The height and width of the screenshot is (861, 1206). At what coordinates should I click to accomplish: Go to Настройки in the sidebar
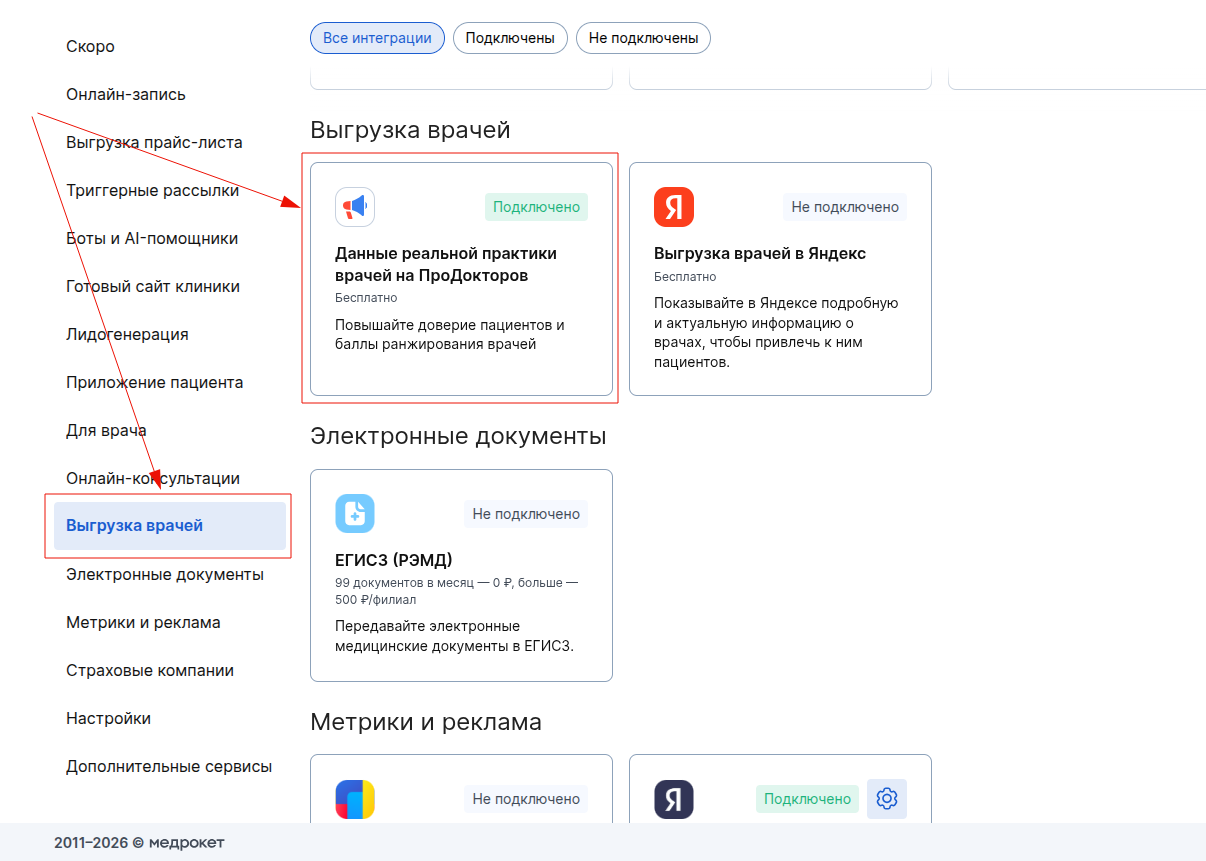(x=109, y=719)
